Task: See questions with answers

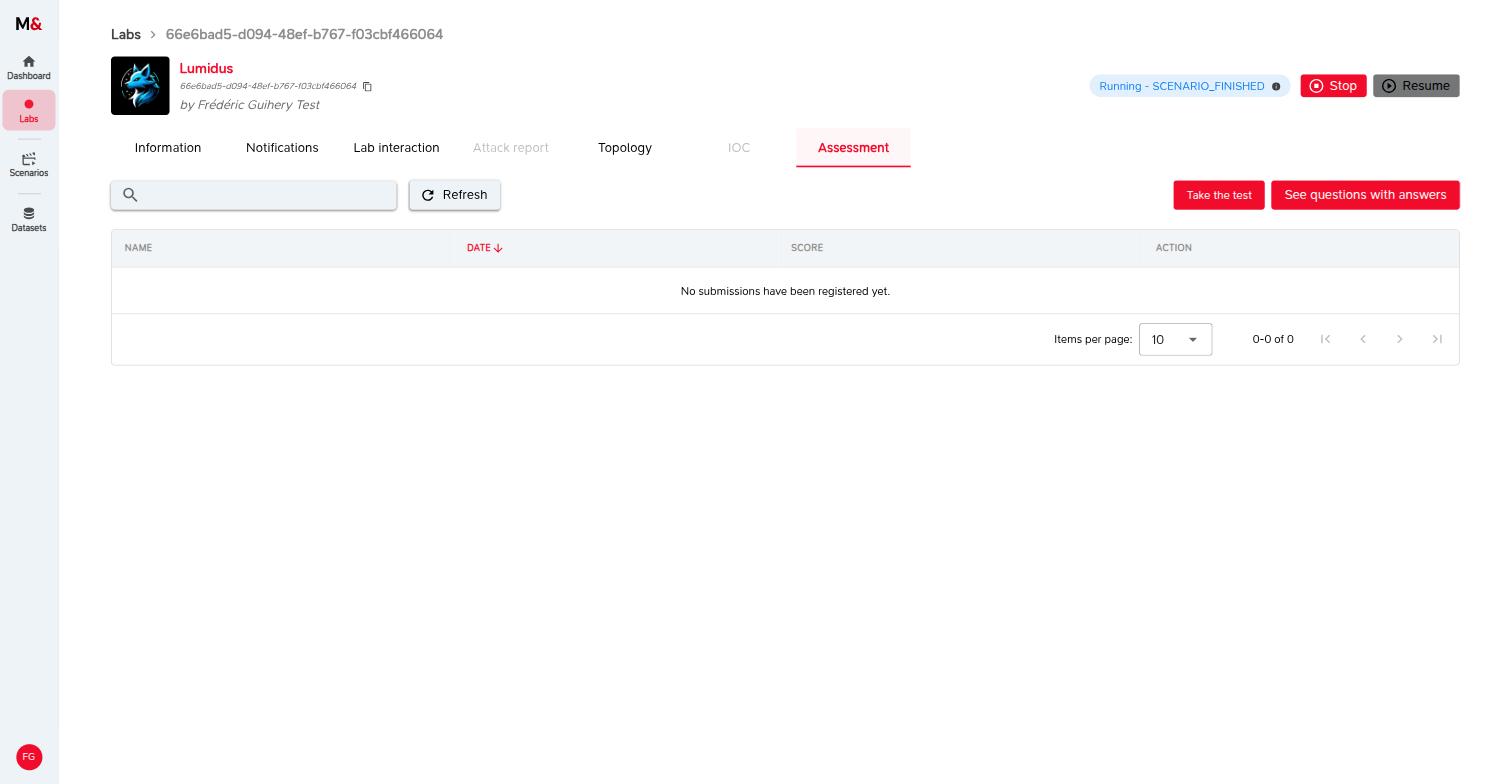Action: pos(1365,195)
